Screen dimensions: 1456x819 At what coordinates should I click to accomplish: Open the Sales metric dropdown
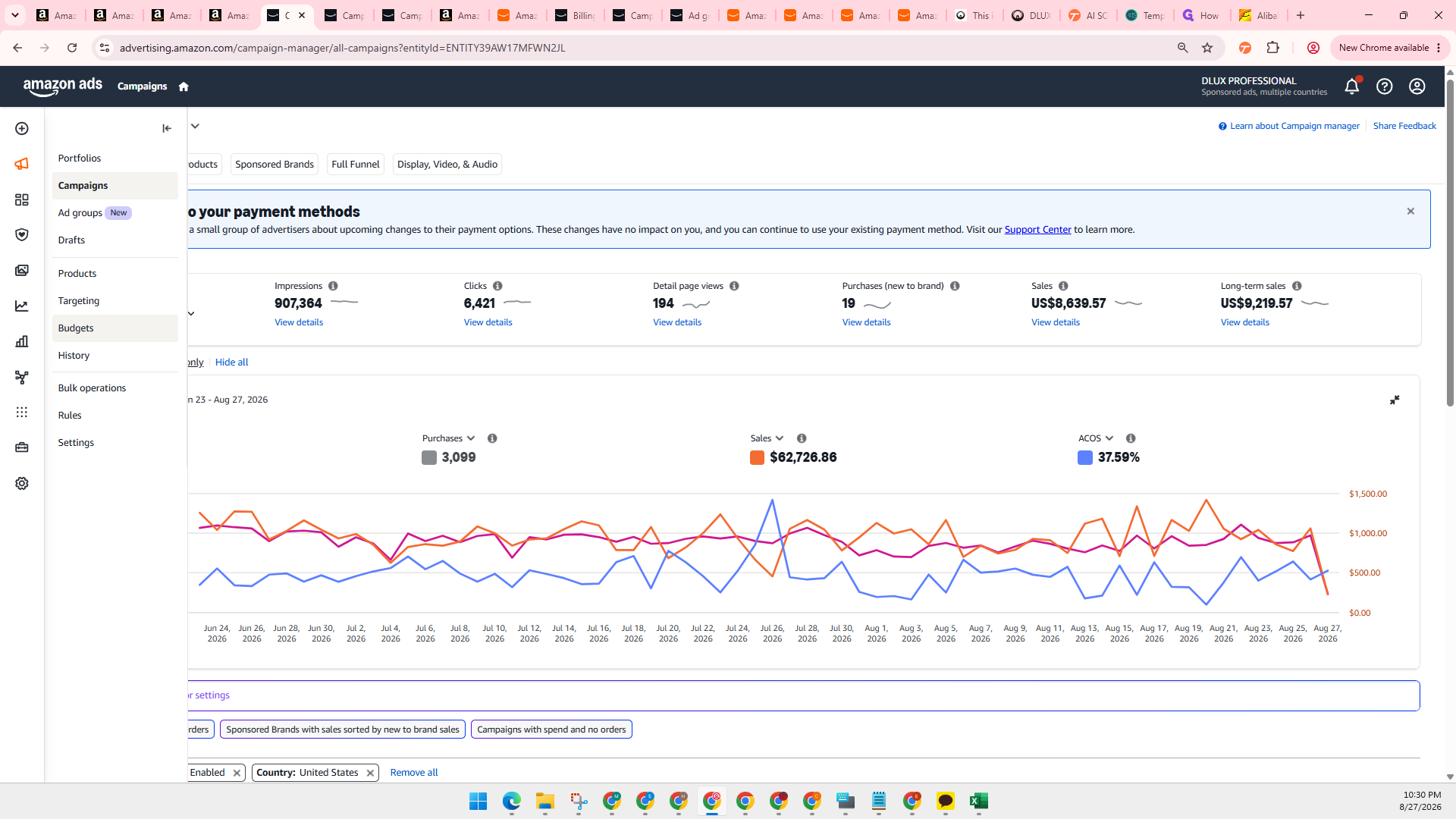(767, 438)
